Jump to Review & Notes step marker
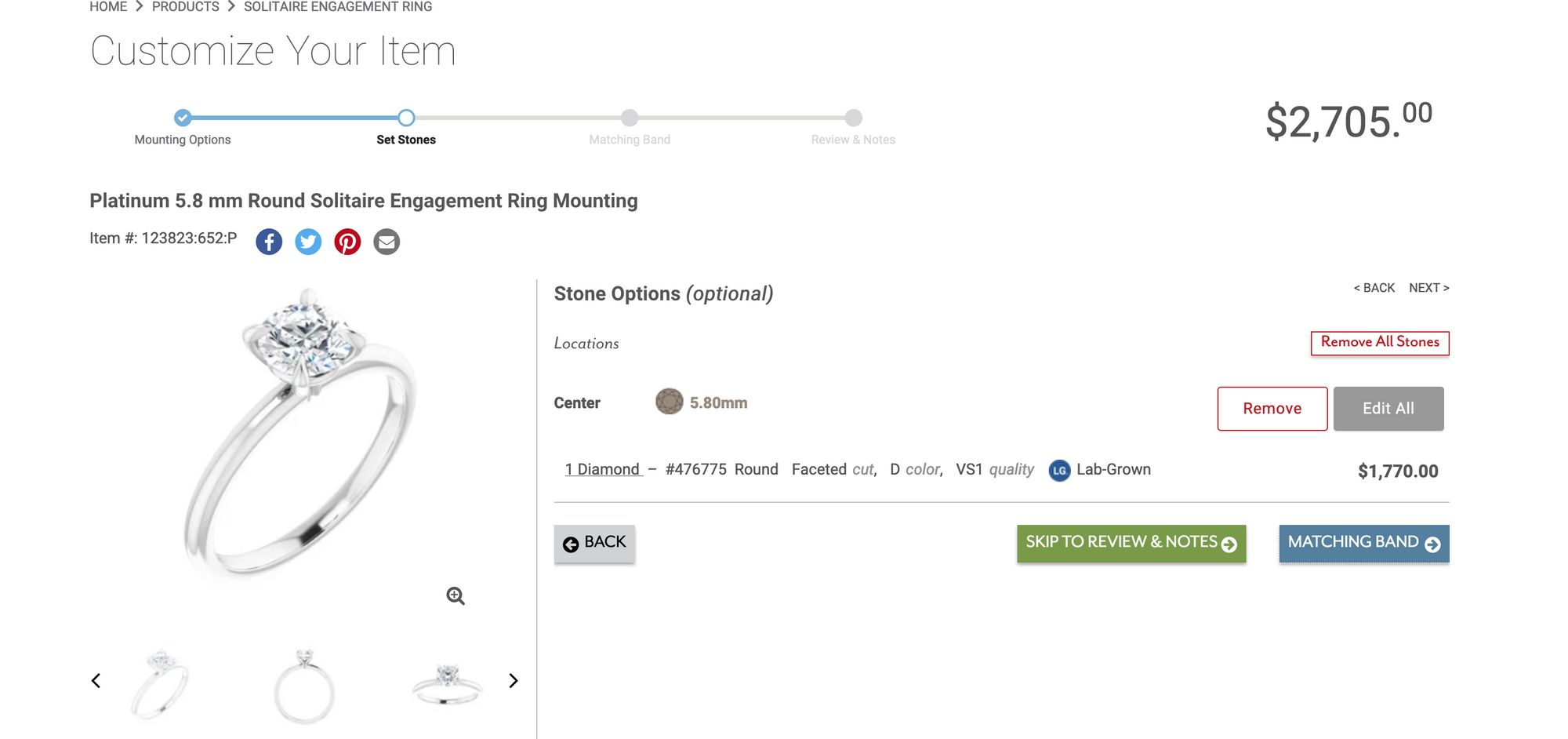The height and width of the screenshot is (739, 1568). (854, 118)
